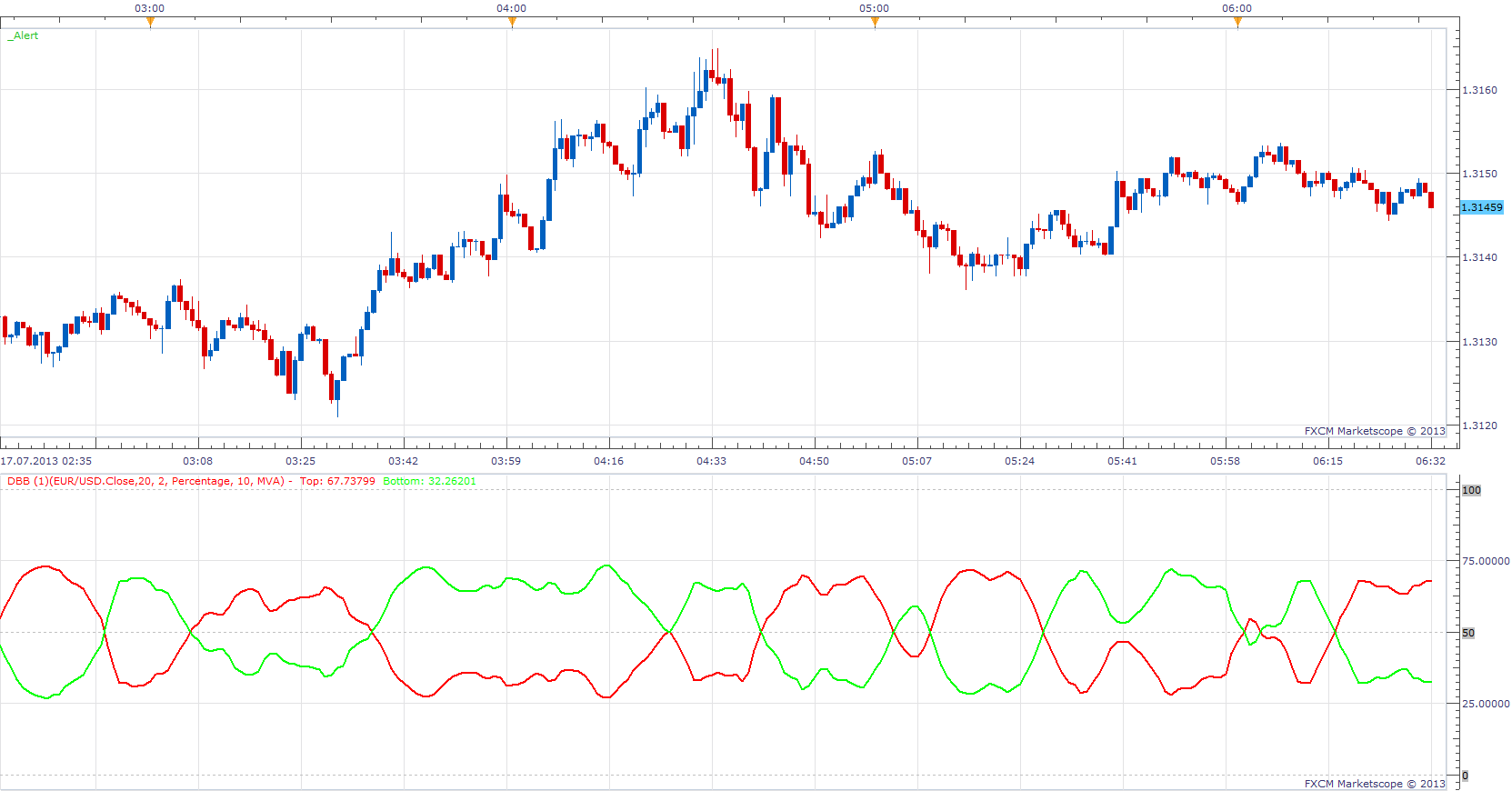
Task: Click the green Bottom: 32.26201 value
Action: point(429,481)
